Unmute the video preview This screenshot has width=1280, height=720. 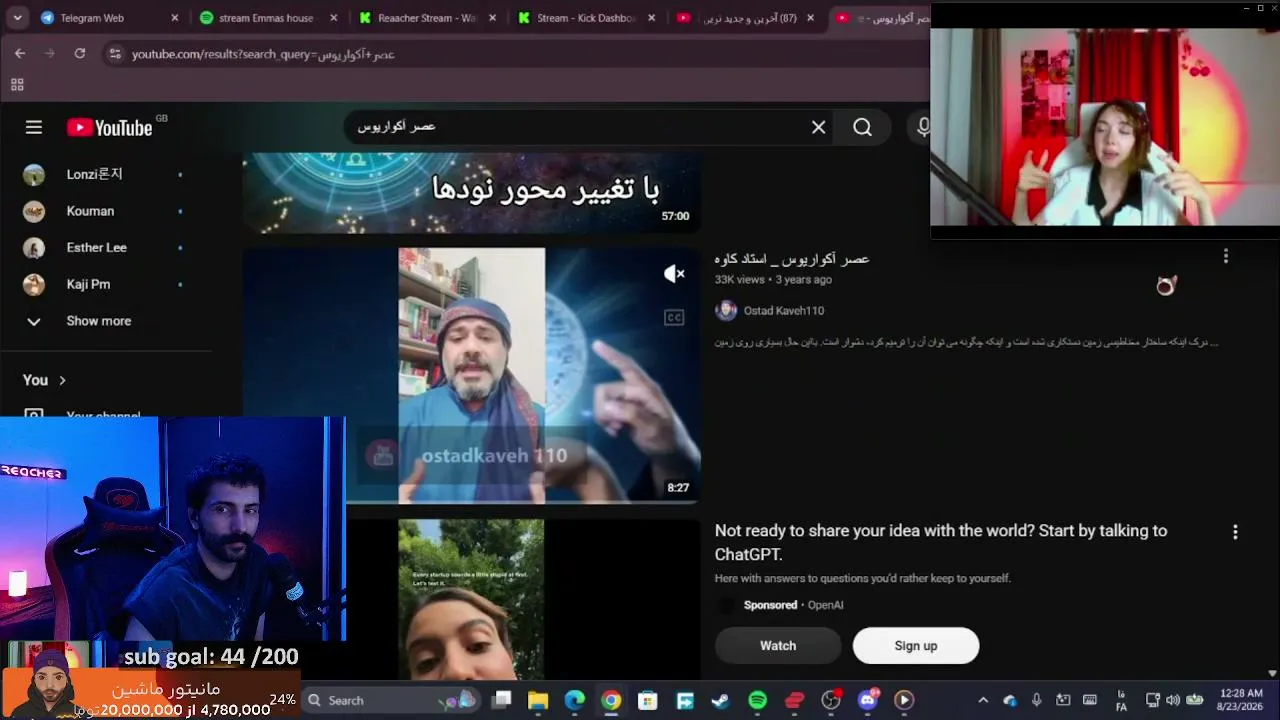(675, 274)
